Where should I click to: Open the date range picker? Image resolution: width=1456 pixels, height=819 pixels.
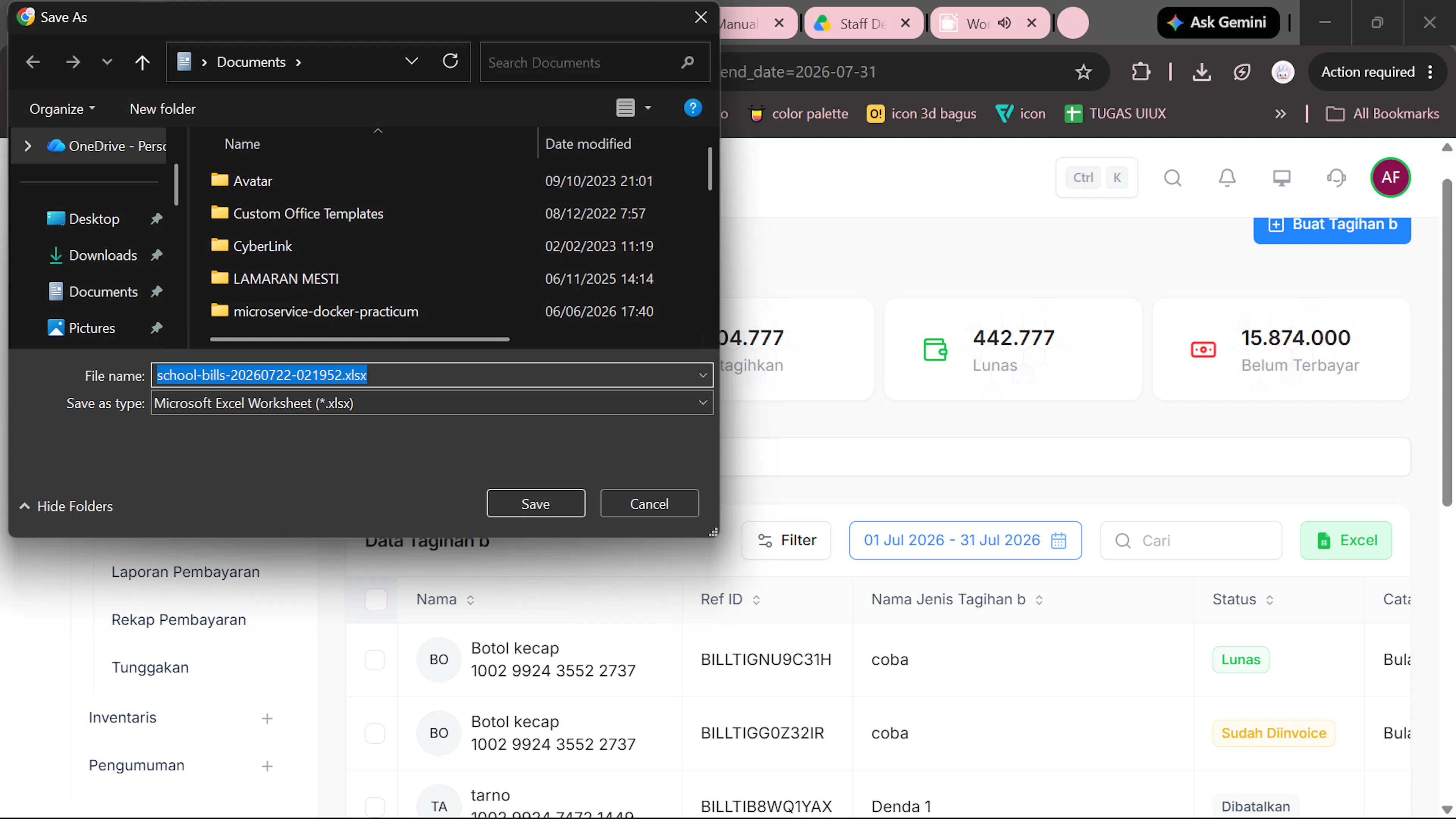pyautogui.click(x=965, y=540)
